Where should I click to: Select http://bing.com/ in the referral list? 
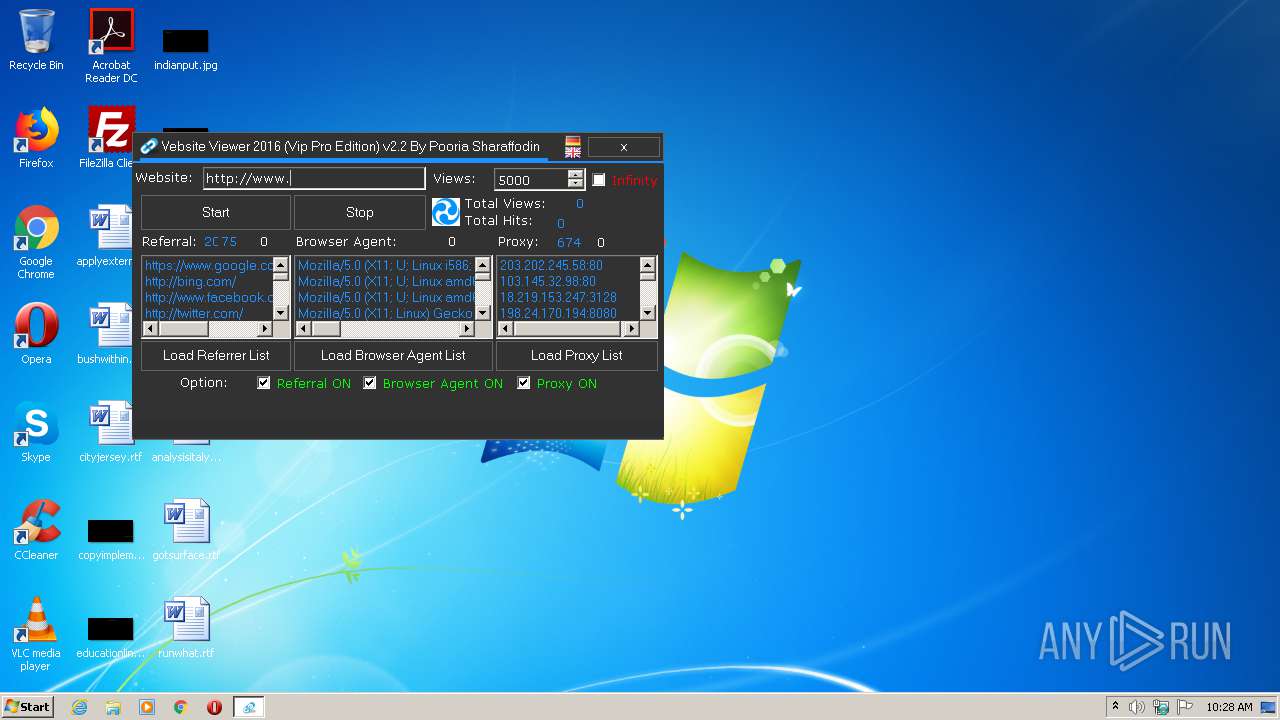tap(190, 282)
